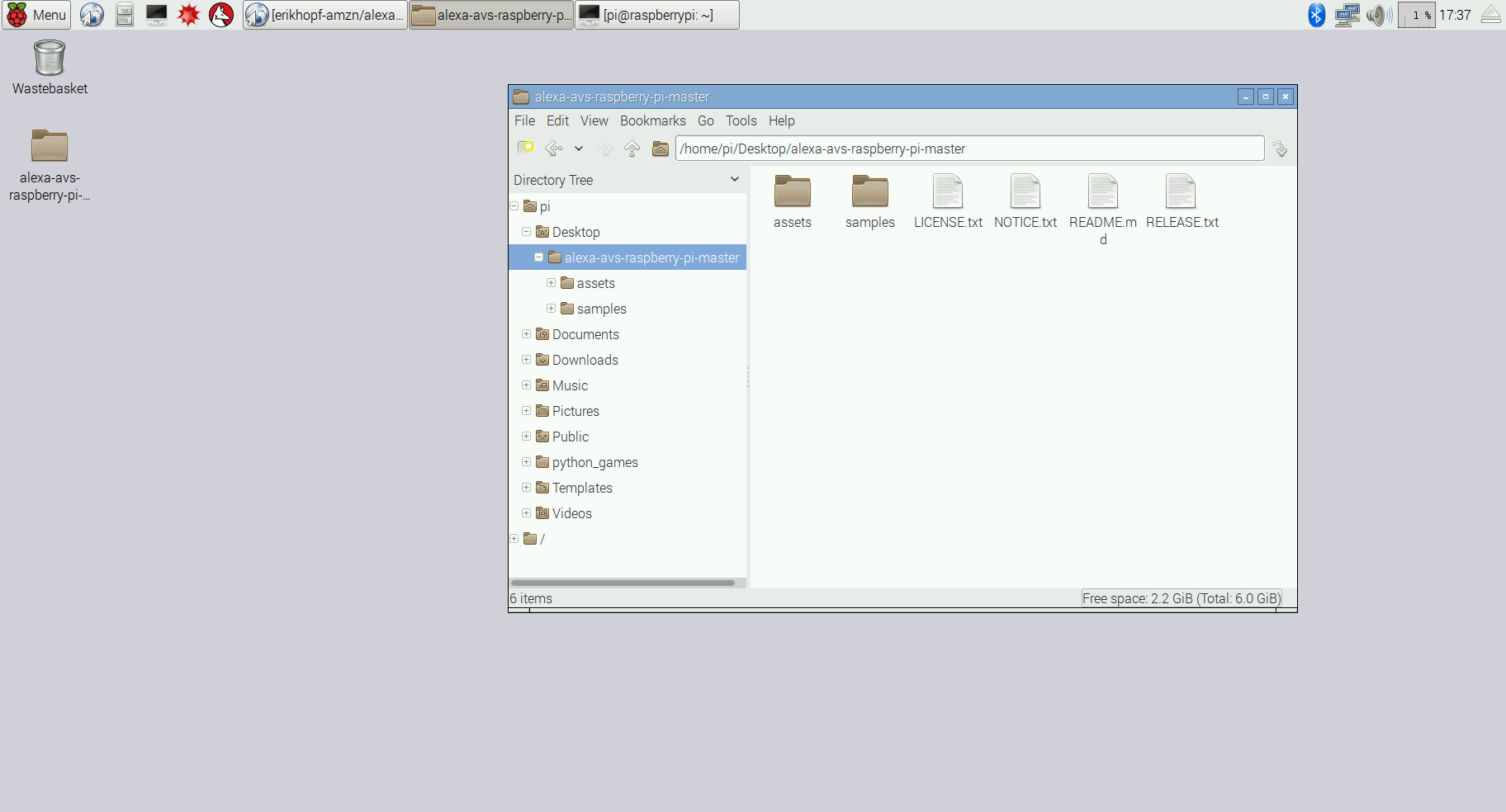The height and width of the screenshot is (812, 1506).
Task: Open the Raspberry Pi Menu button
Action: (x=36, y=15)
